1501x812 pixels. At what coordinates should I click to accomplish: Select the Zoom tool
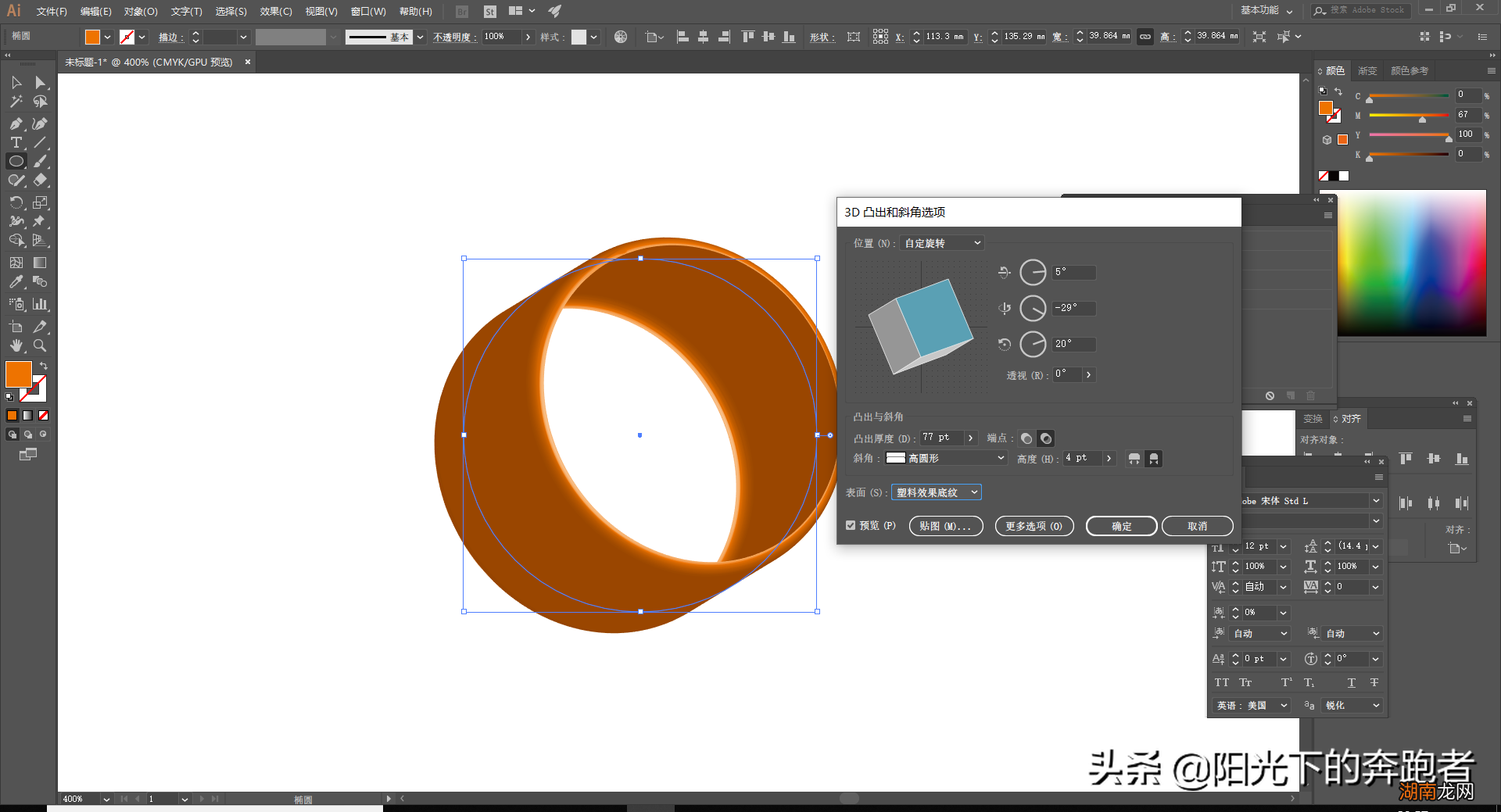(x=40, y=345)
